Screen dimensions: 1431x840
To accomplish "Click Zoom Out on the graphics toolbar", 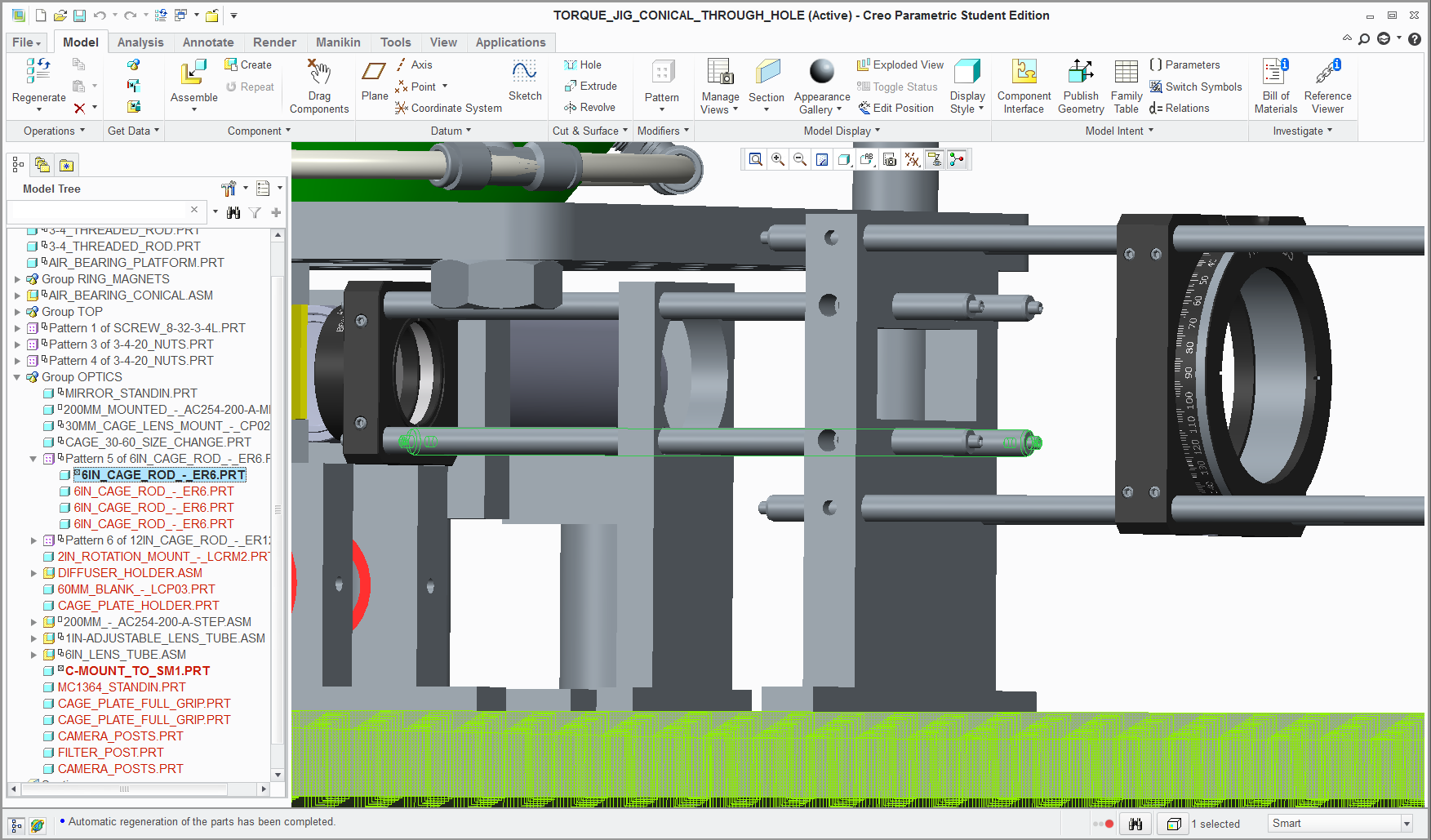I will coord(800,159).
